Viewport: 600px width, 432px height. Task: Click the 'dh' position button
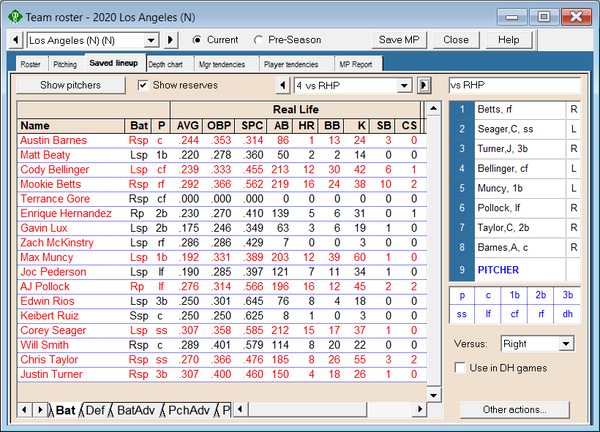pos(567,313)
